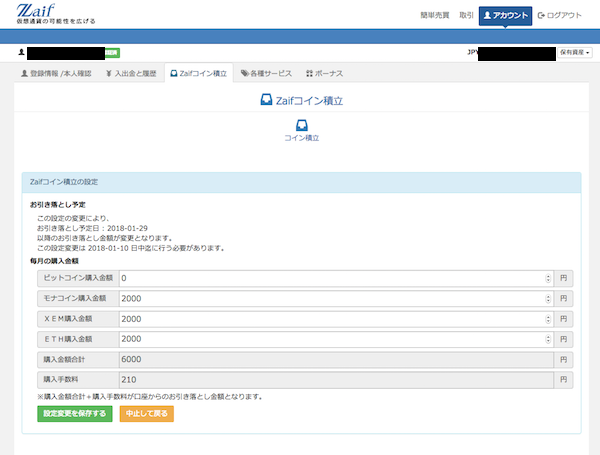Click the コイン積立 inbox icon

tap(302, 125)
